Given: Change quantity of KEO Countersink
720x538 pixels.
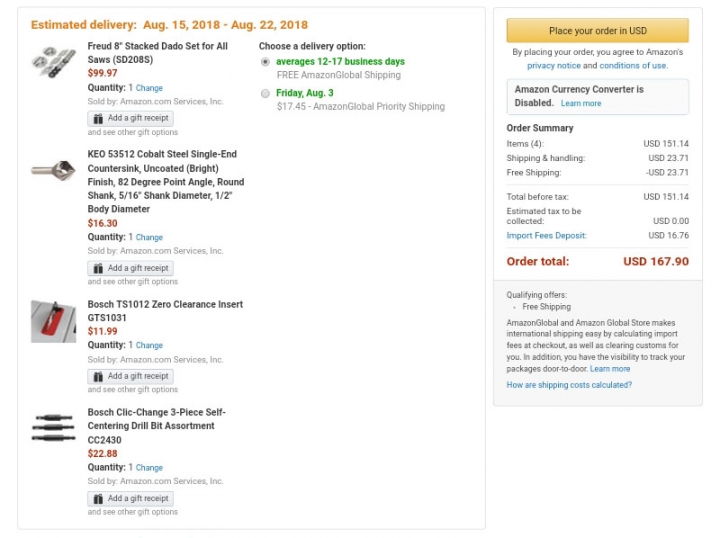Looking at the screenshot, I should click(x=149, y=238).
